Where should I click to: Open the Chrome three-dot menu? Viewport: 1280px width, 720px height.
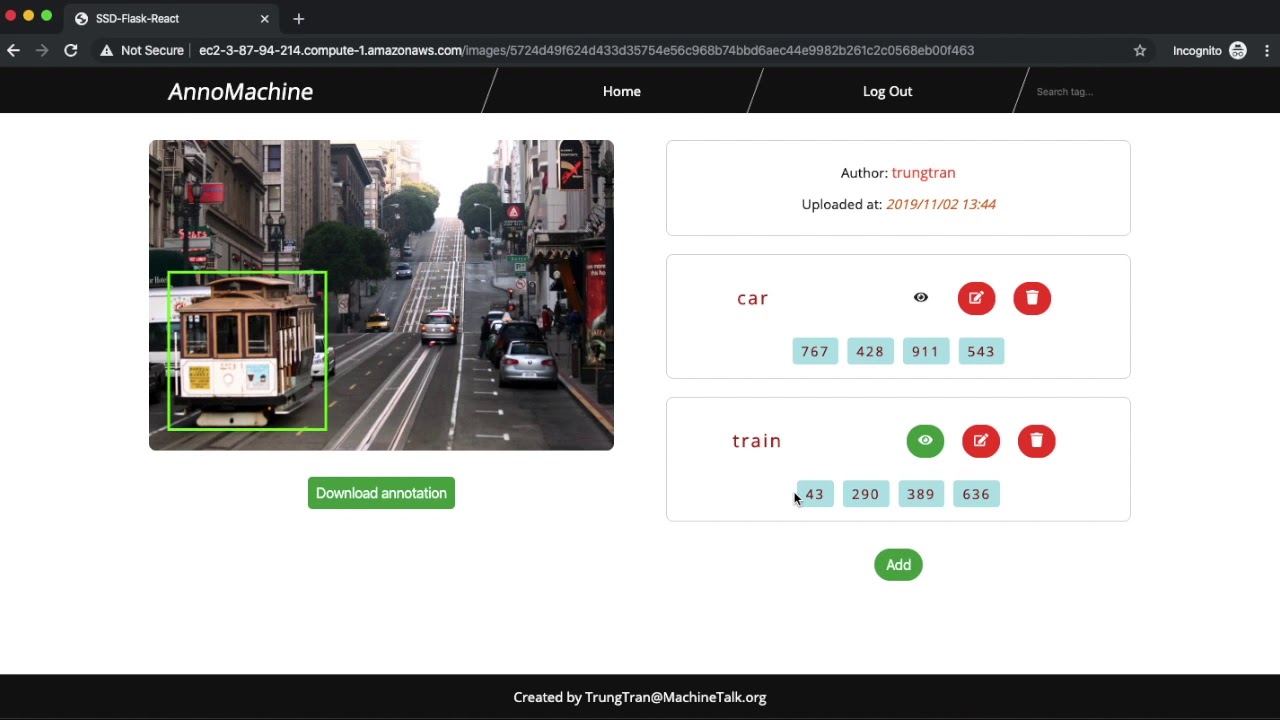(x=1267, y=50)
